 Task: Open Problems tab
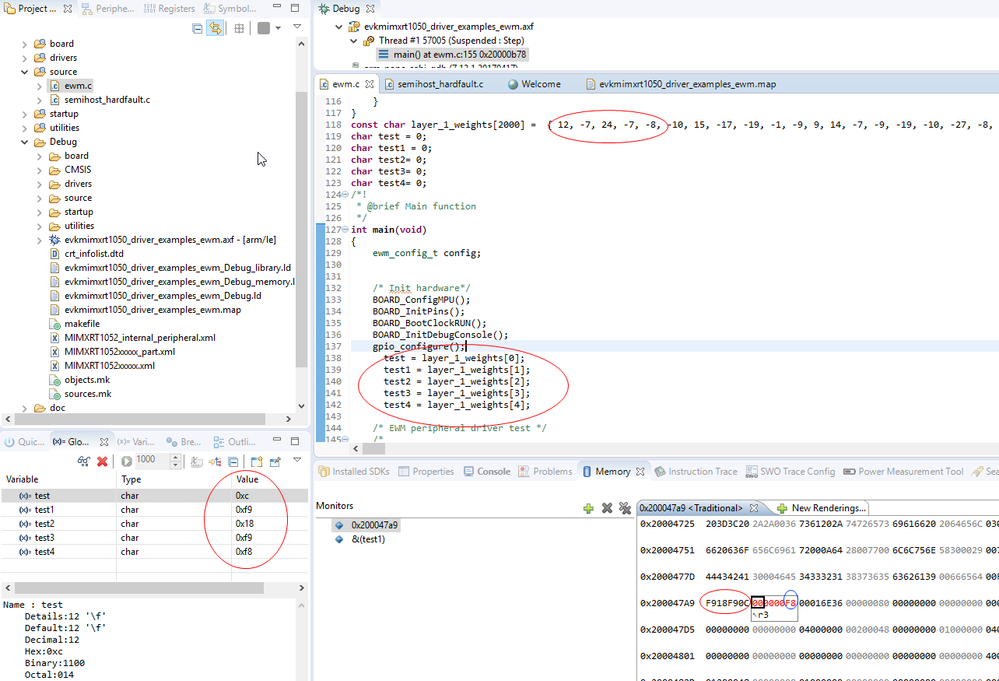click(545, 471)
